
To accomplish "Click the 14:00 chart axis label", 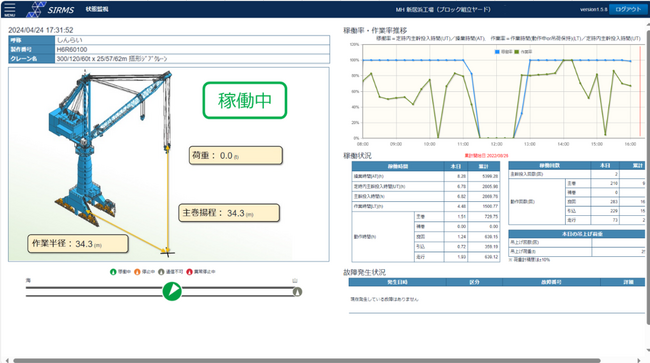I will coord(563,144).
